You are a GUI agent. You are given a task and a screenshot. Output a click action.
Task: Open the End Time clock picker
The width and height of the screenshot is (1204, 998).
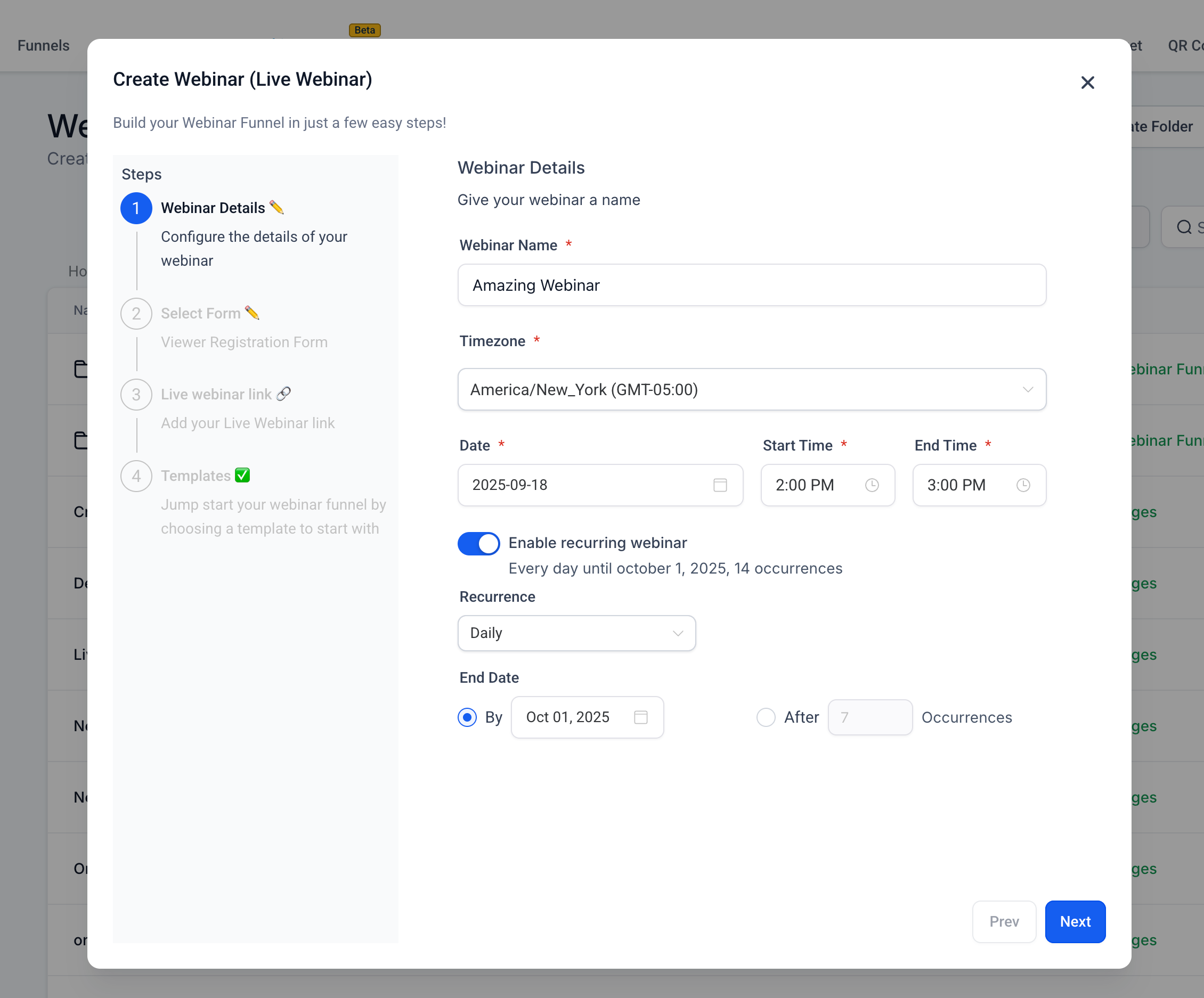1024,485
